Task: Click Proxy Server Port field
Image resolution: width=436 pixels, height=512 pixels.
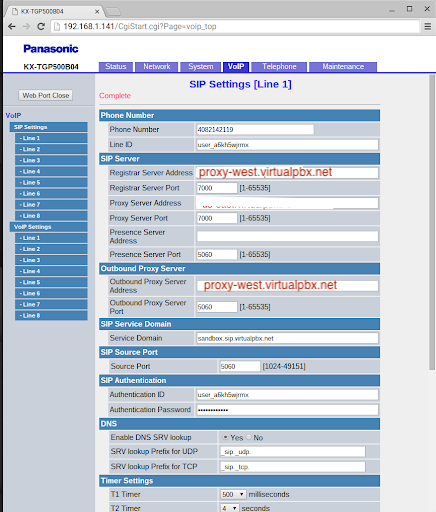Action: [x=217, y=218]
